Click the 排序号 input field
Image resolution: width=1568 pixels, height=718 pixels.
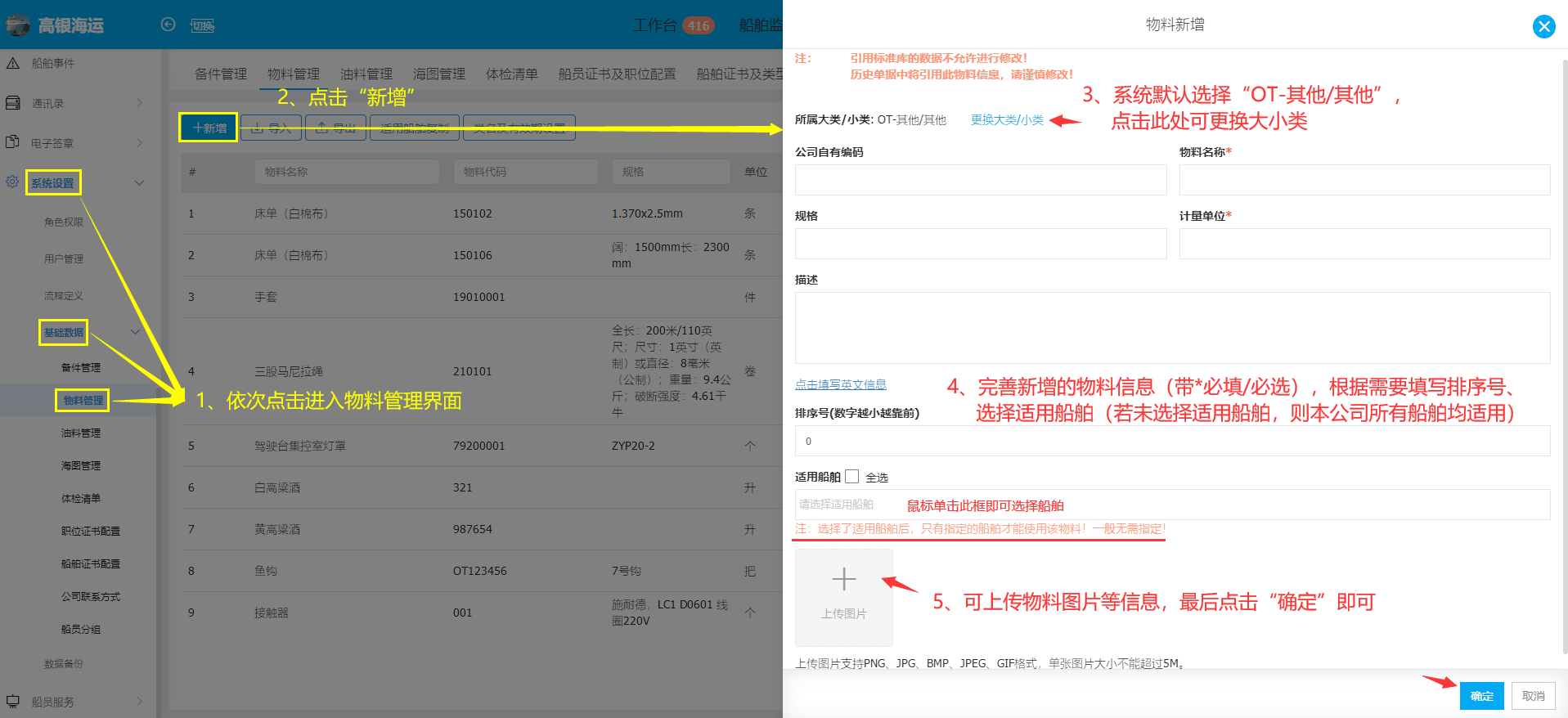pyautogui.click(x=1172, y=441)
